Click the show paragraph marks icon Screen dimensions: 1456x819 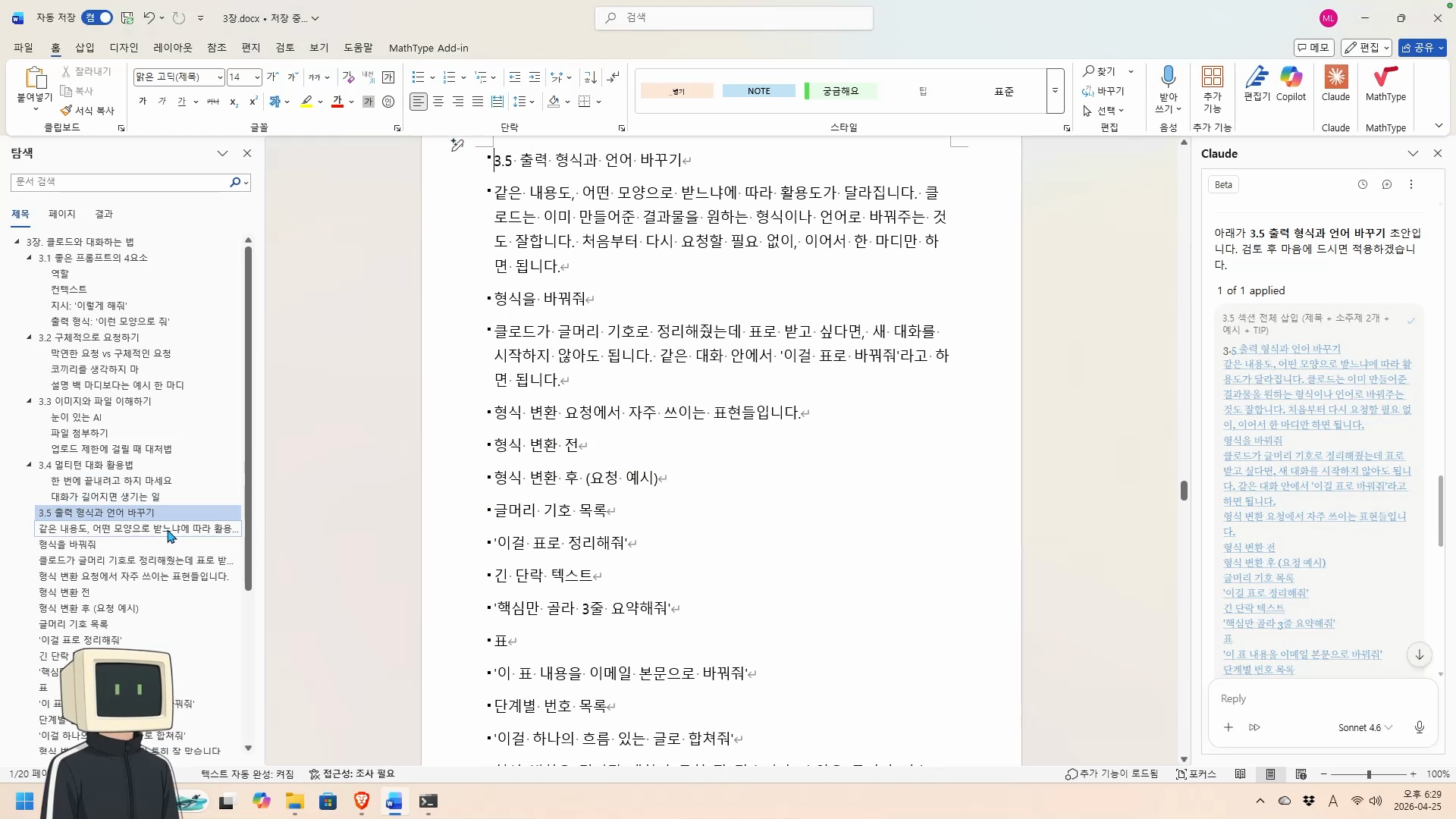[613, 77]
